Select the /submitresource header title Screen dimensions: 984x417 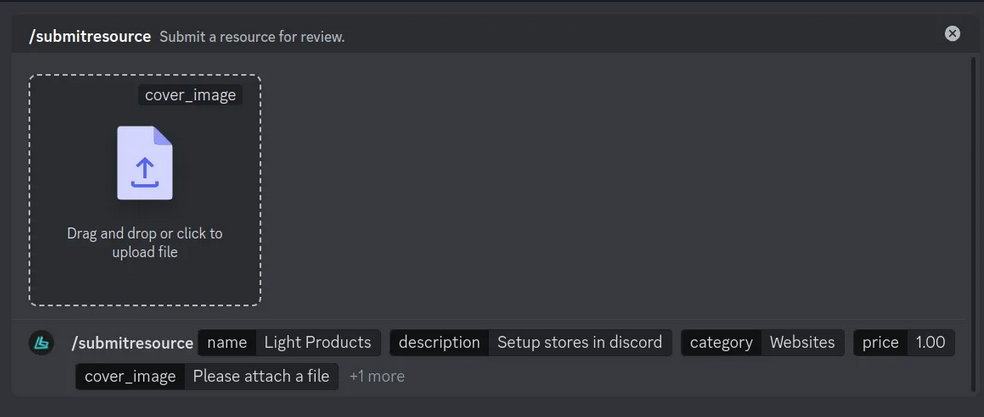(x=90, y=36)
